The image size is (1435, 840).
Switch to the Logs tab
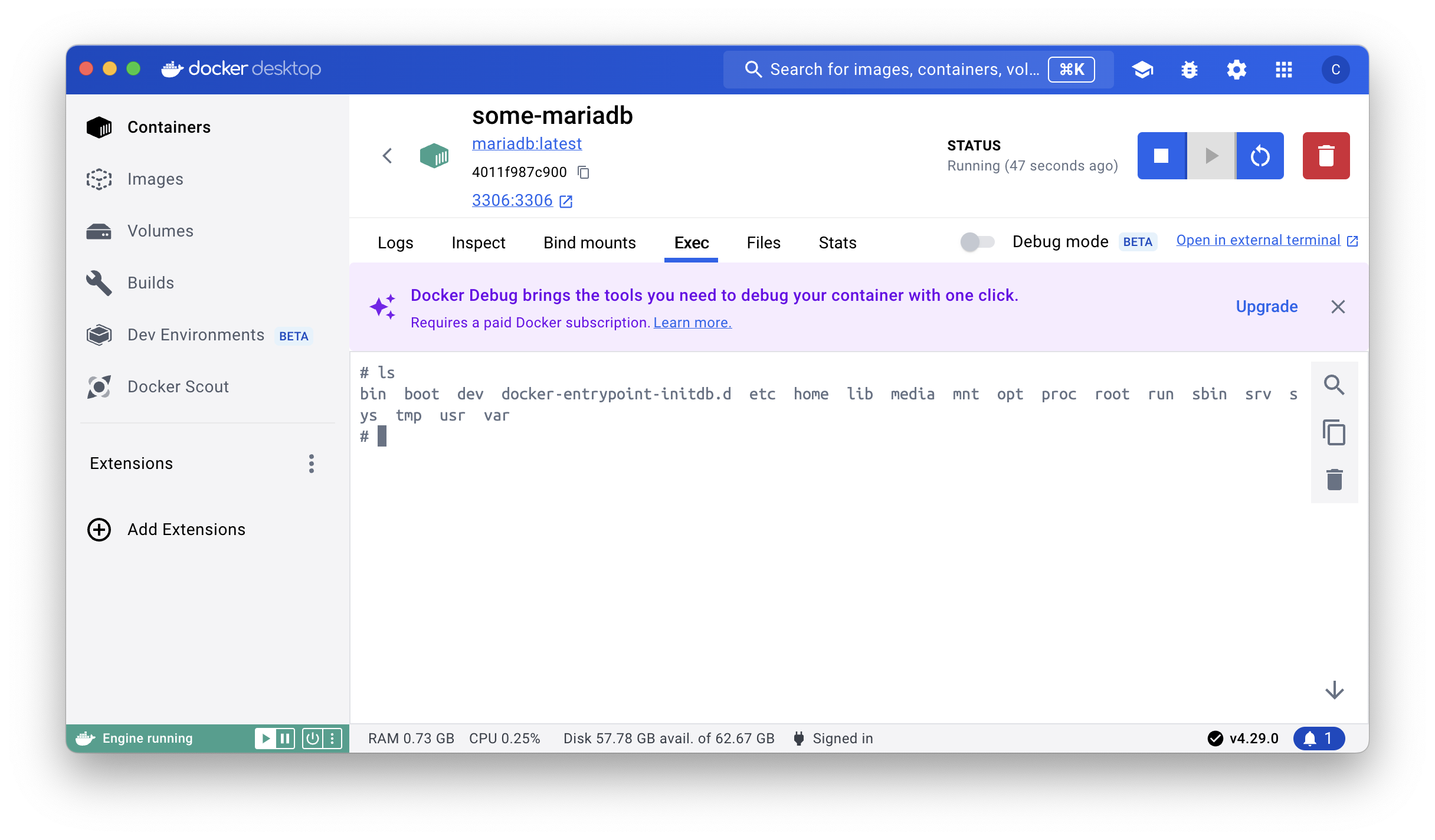tap(395, 242)
